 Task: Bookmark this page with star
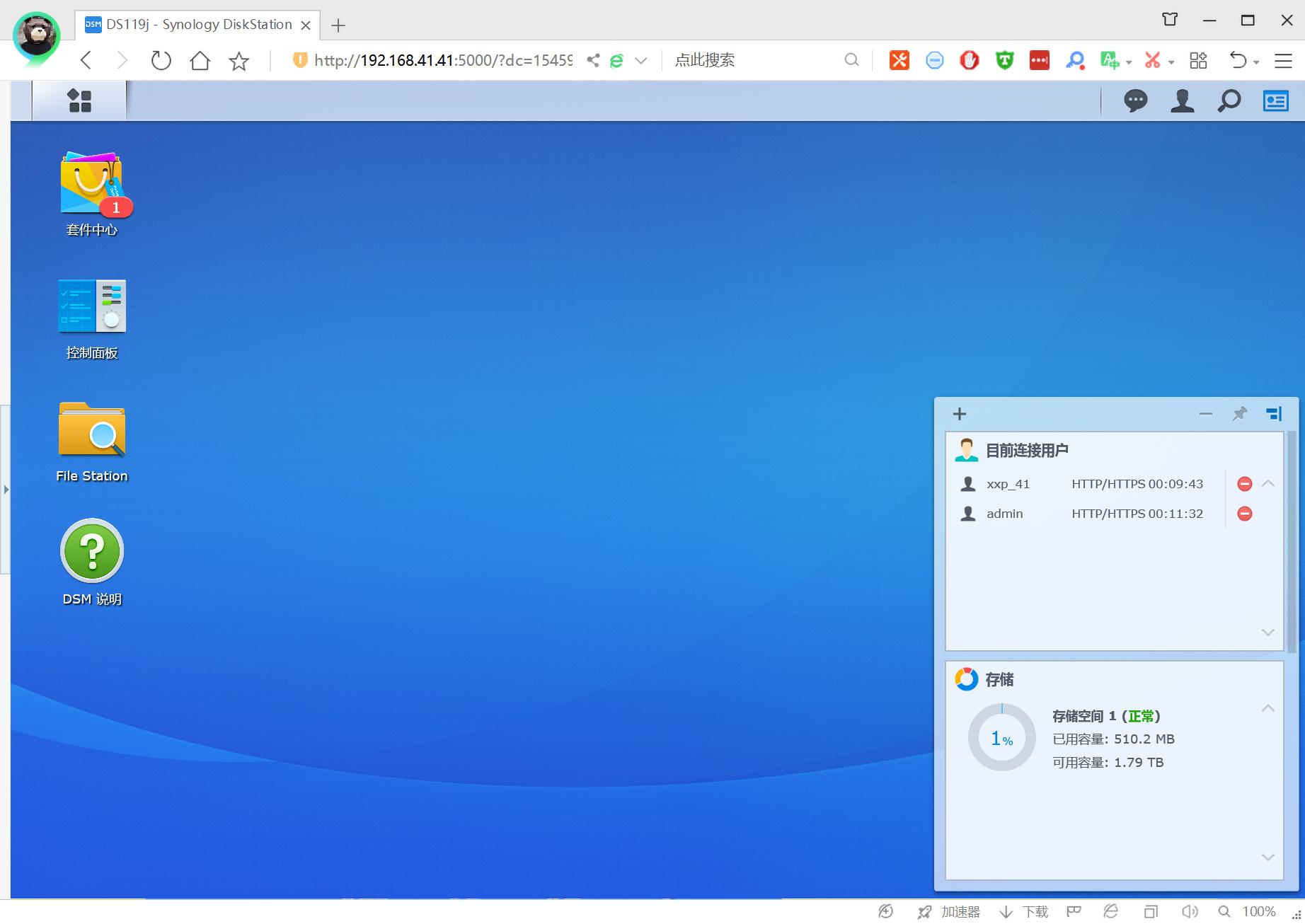point(239,61)
